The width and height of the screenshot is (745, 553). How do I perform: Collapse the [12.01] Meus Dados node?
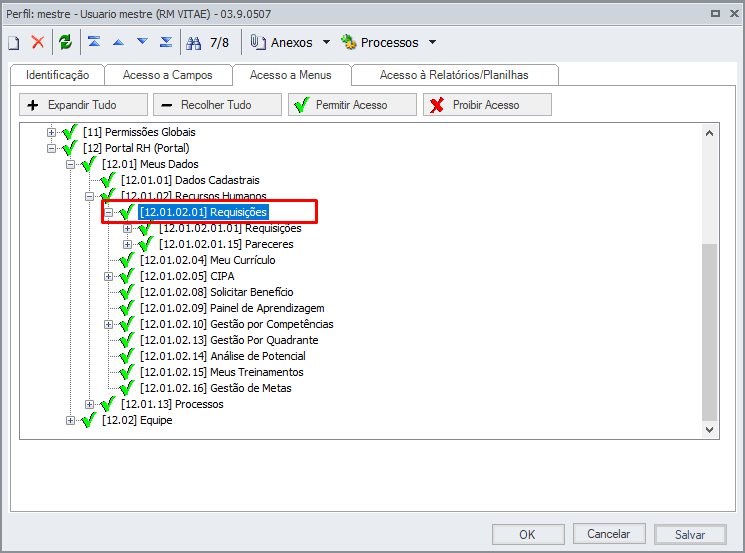70,164
